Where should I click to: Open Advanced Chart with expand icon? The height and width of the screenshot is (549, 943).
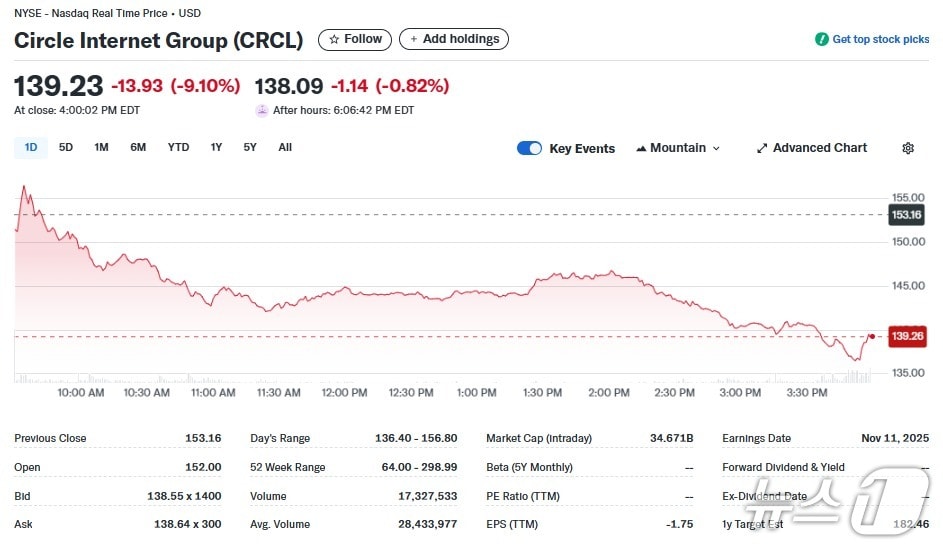(x=762, y=148)
